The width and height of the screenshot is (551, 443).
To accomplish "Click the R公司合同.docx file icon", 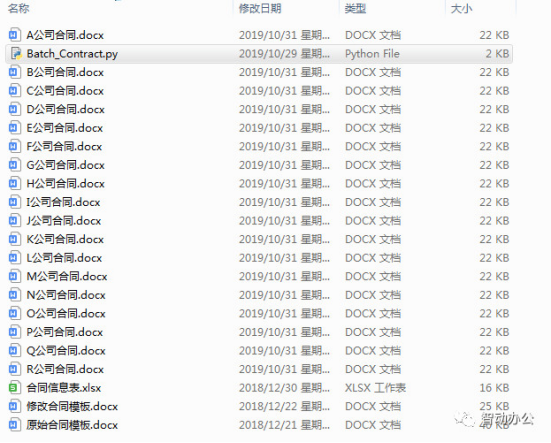I will pos(14,369).
